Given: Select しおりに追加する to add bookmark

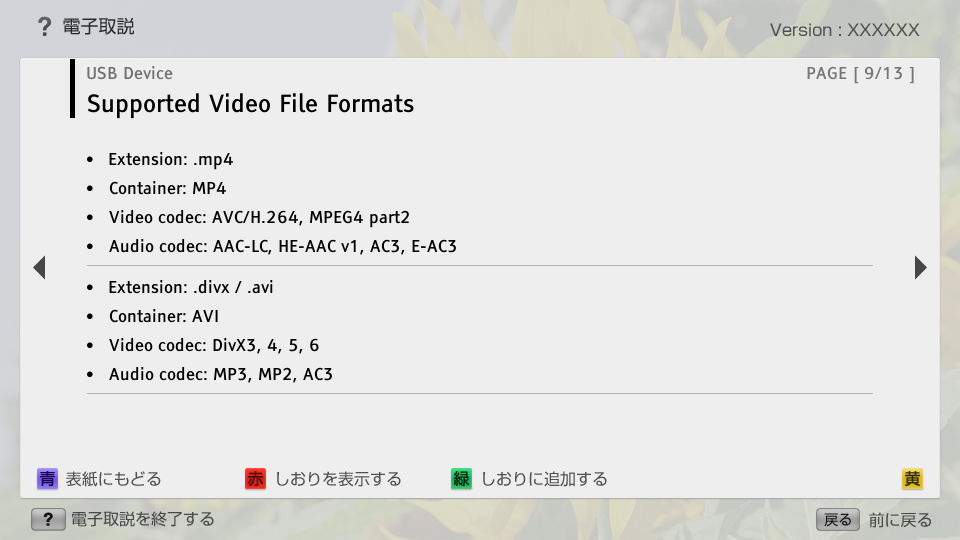Looking at the screenshot, I should point(544,479).
